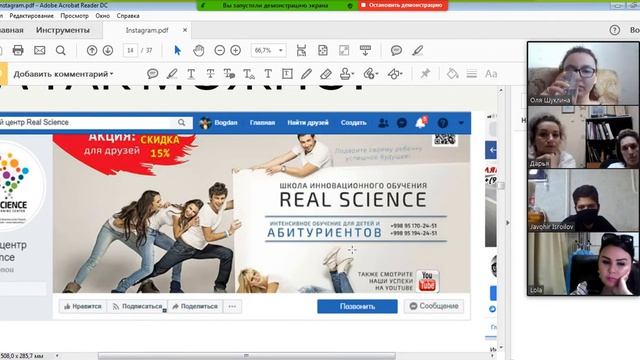
Task: Select the underline text tool
Action: point(191,73)
